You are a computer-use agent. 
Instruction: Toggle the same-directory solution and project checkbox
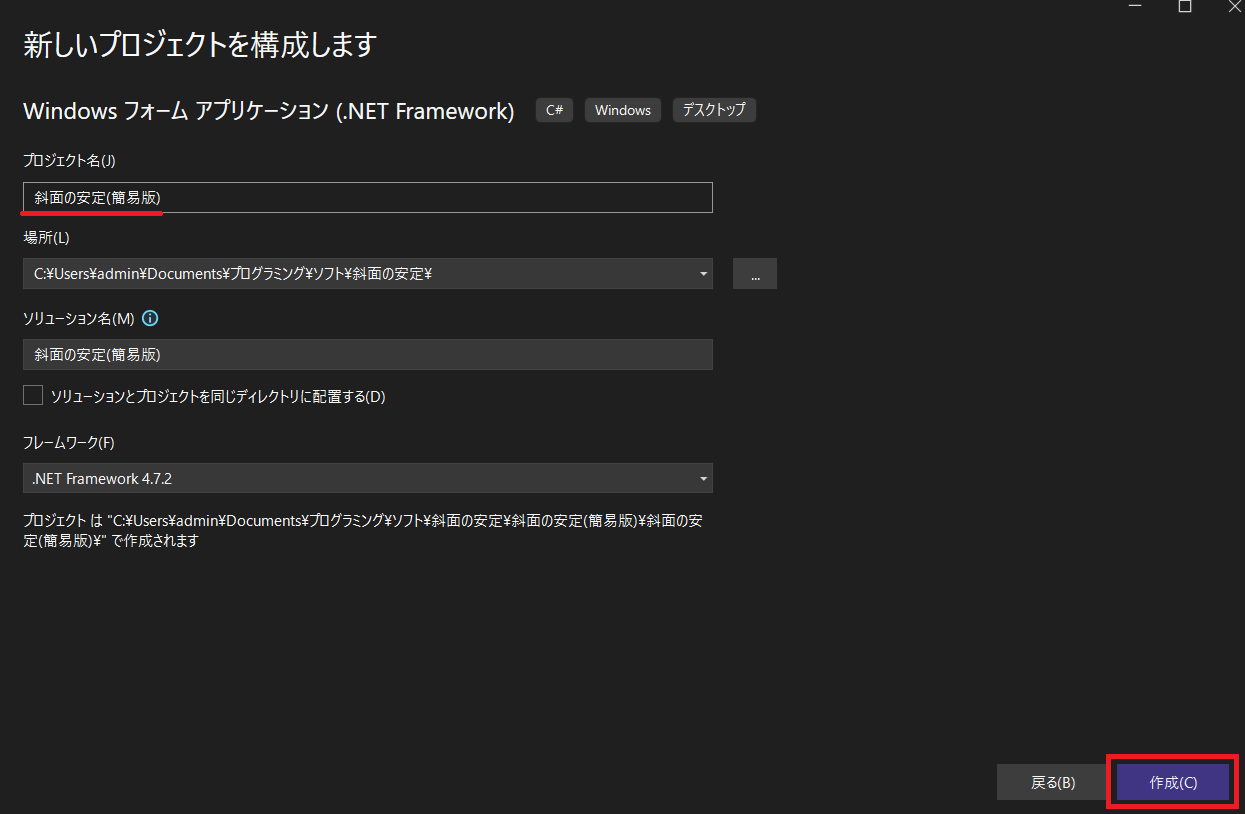pyautogui.click(x=34, y=396)
